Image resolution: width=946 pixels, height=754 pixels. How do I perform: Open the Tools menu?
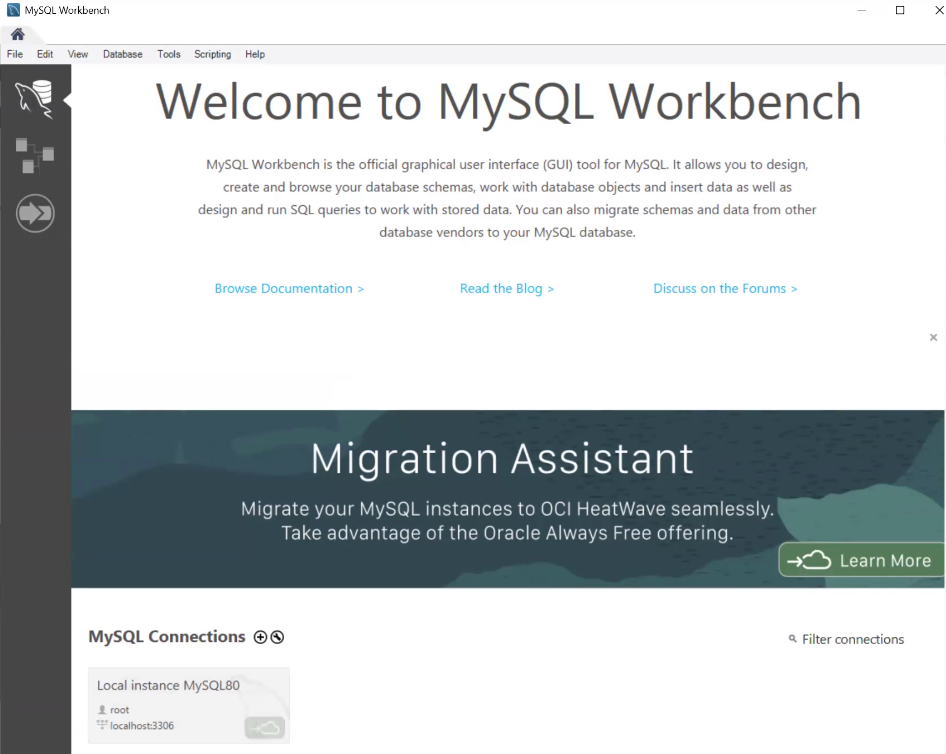click(169, 54)
